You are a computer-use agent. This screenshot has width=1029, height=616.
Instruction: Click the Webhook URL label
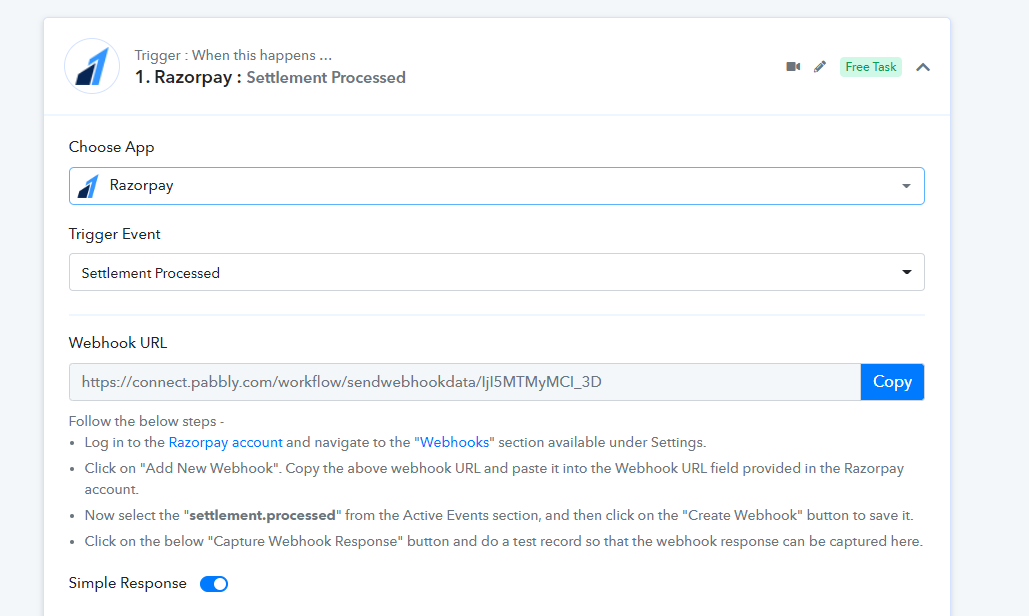point(117,343)
